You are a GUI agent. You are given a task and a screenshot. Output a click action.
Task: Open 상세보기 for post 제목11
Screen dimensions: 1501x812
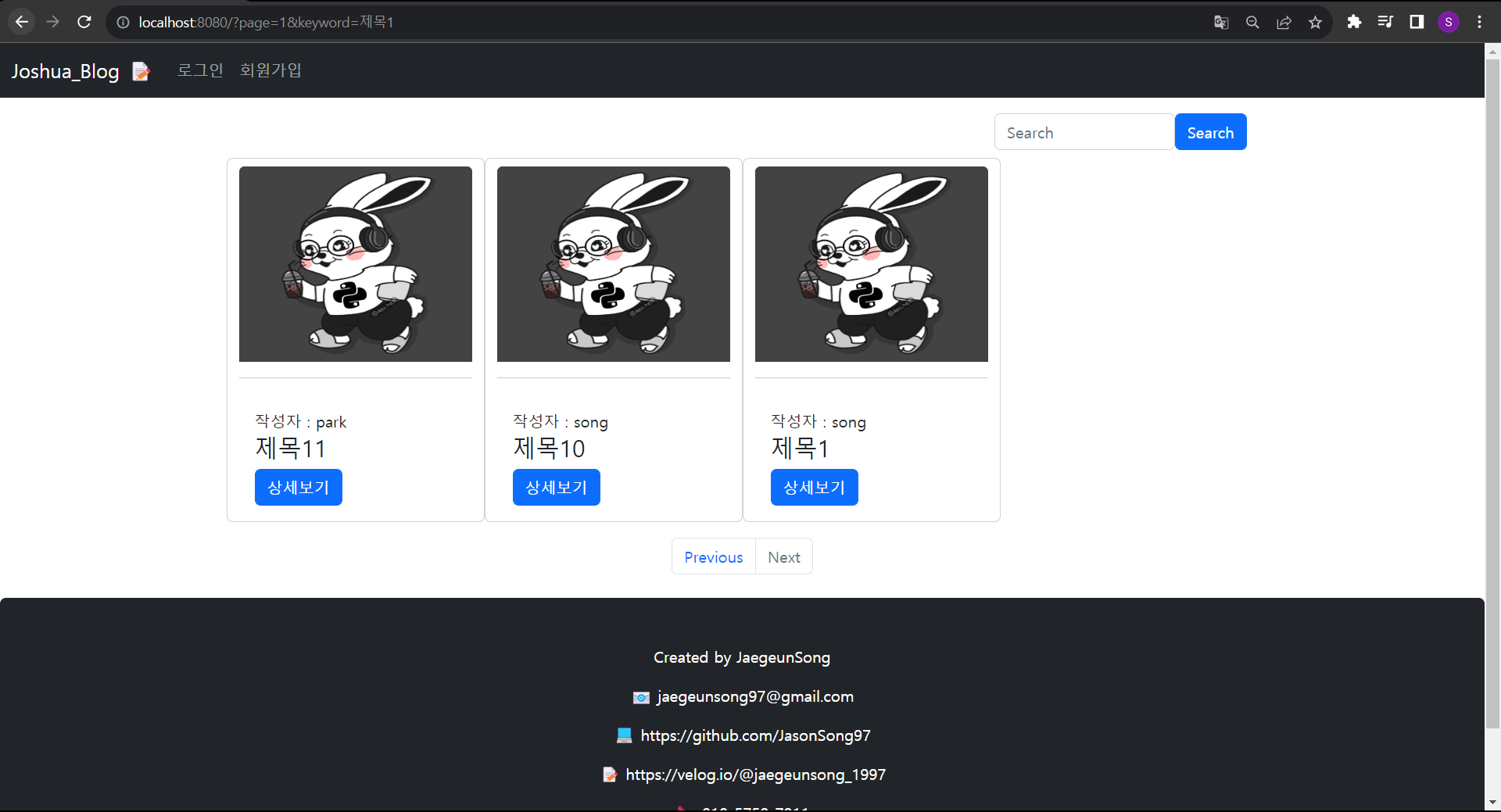click(299, 487)
